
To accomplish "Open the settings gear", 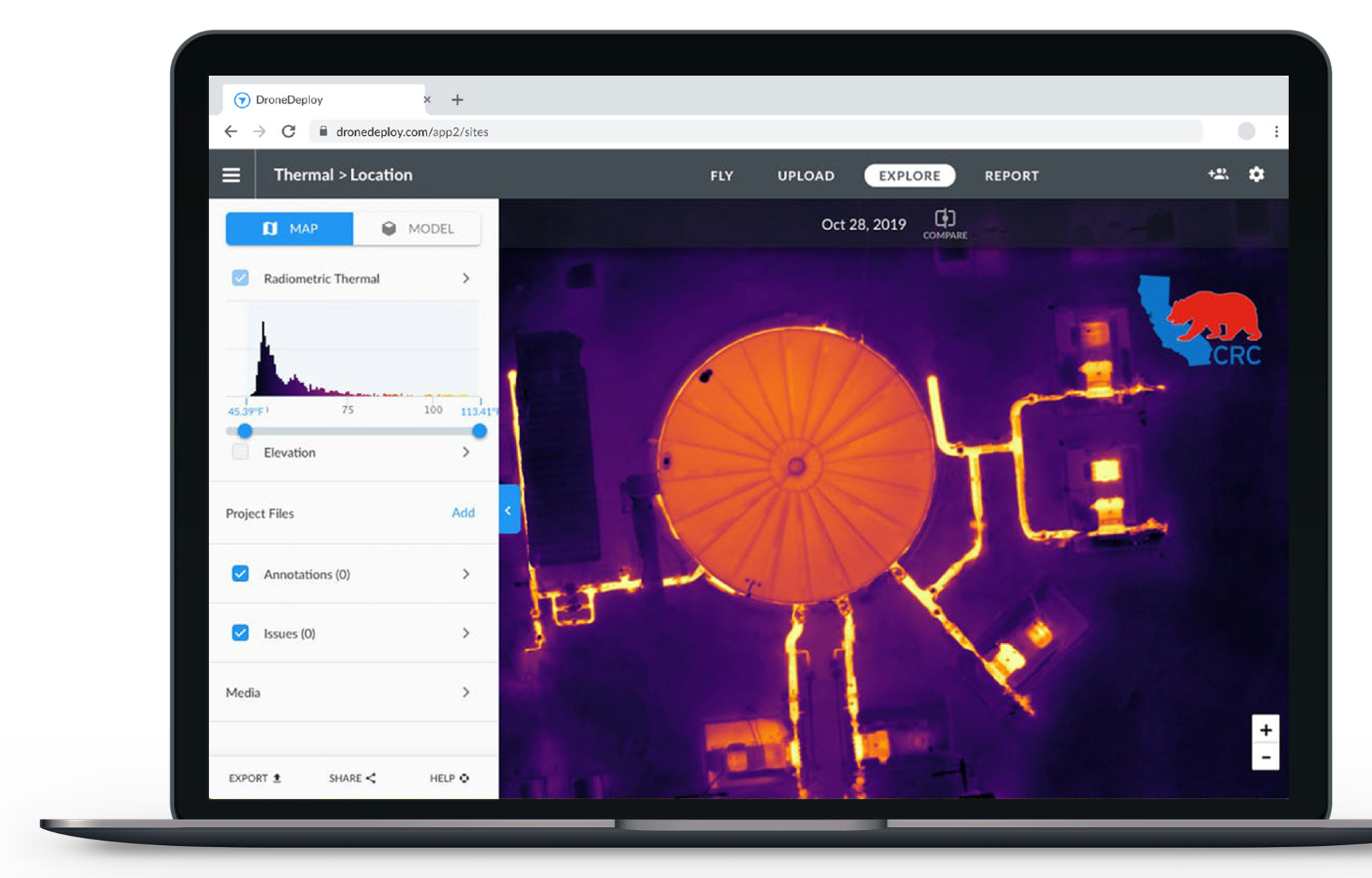I will point(1256,174).
